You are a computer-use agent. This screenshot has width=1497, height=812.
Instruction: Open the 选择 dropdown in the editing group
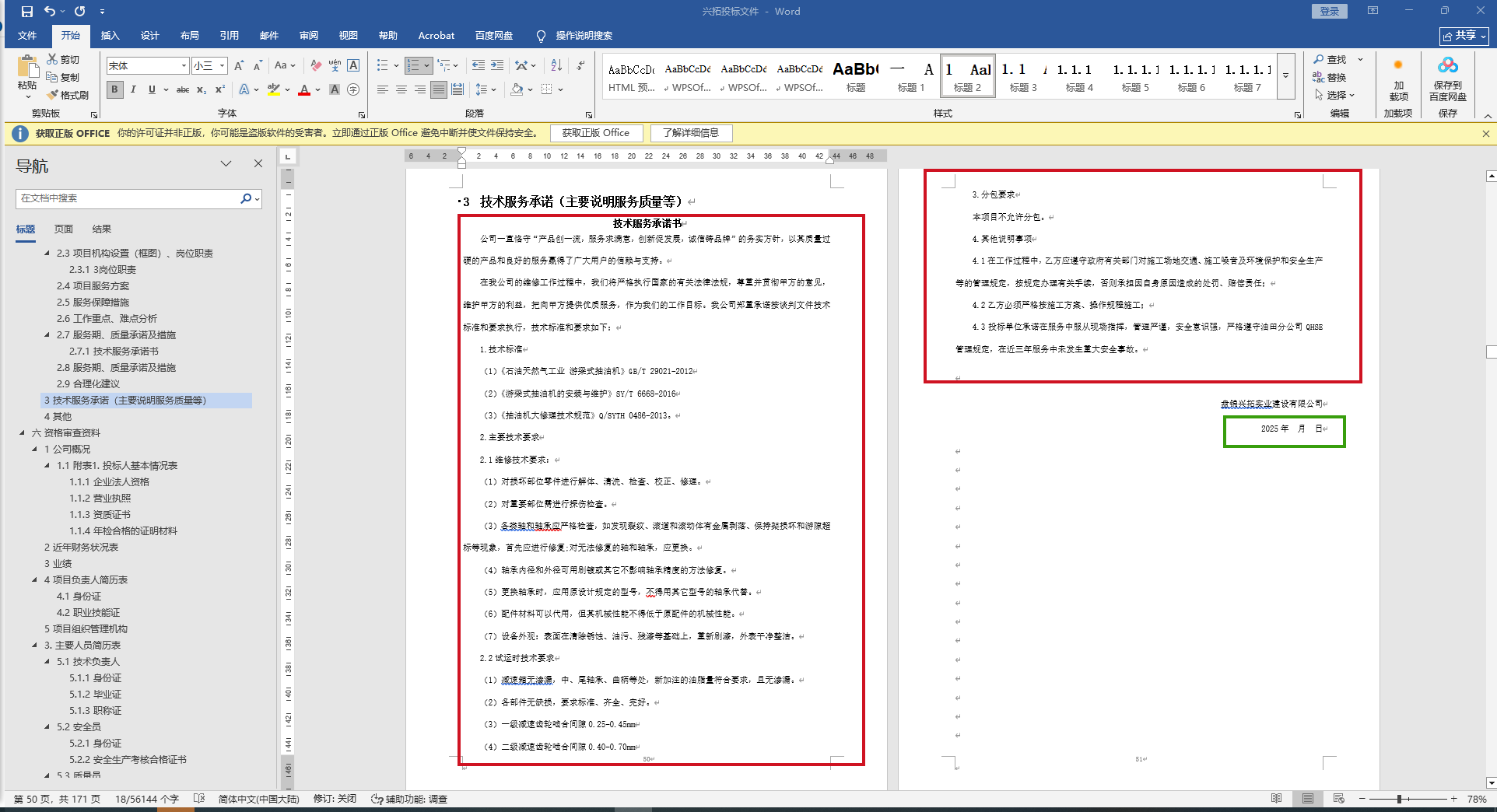point(1335,95)
